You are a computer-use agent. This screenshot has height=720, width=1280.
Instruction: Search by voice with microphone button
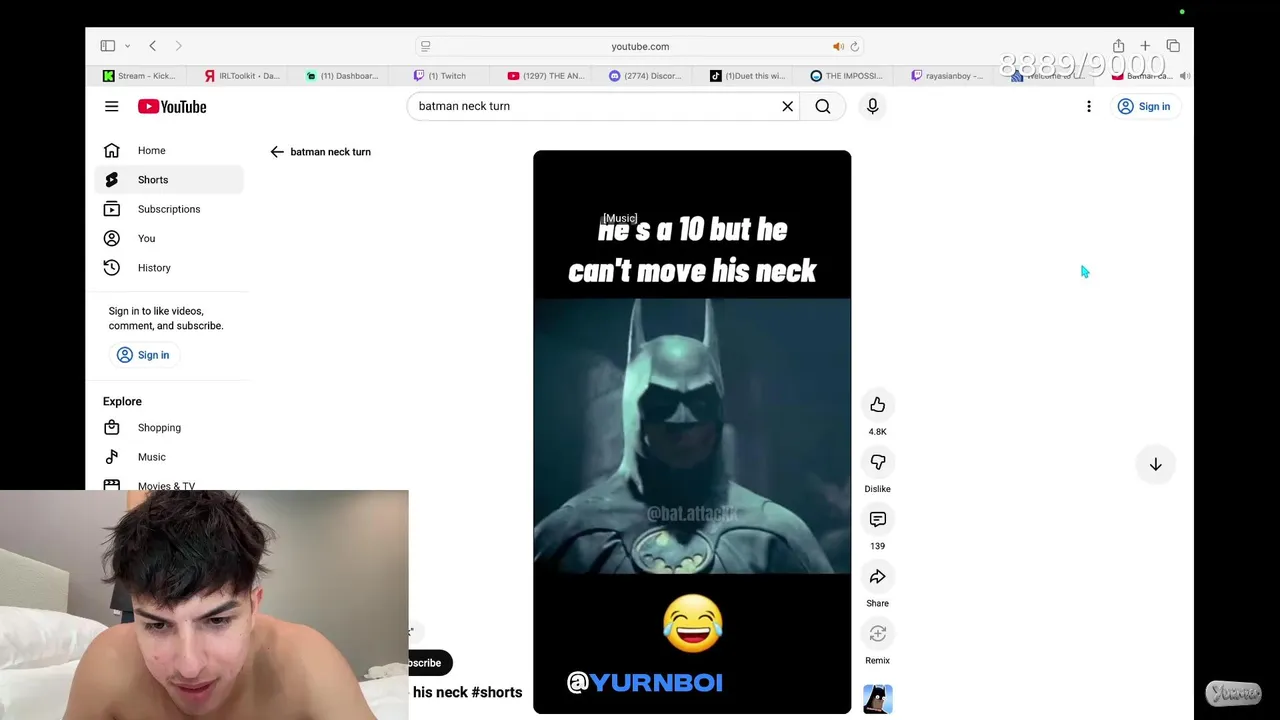click(873, 106)
